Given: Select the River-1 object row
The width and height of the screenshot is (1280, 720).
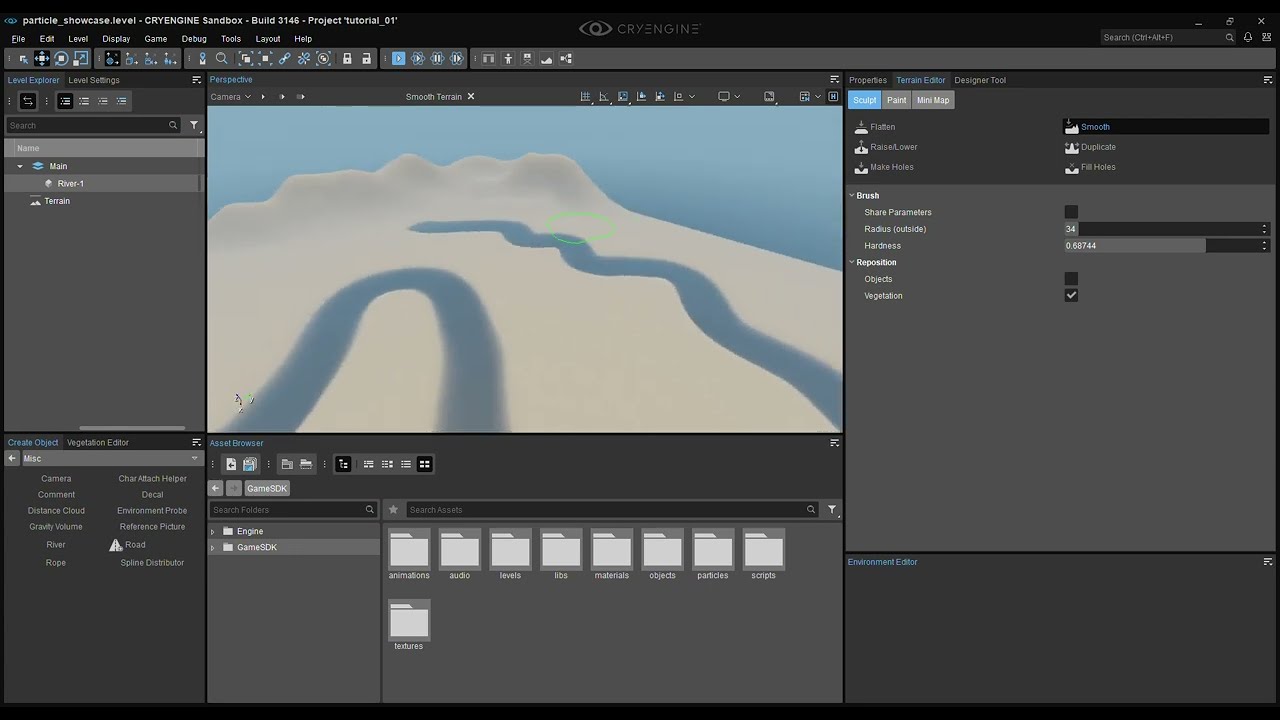Looking at the screenshot, I should pyautogui.click(x=102, y=184).
